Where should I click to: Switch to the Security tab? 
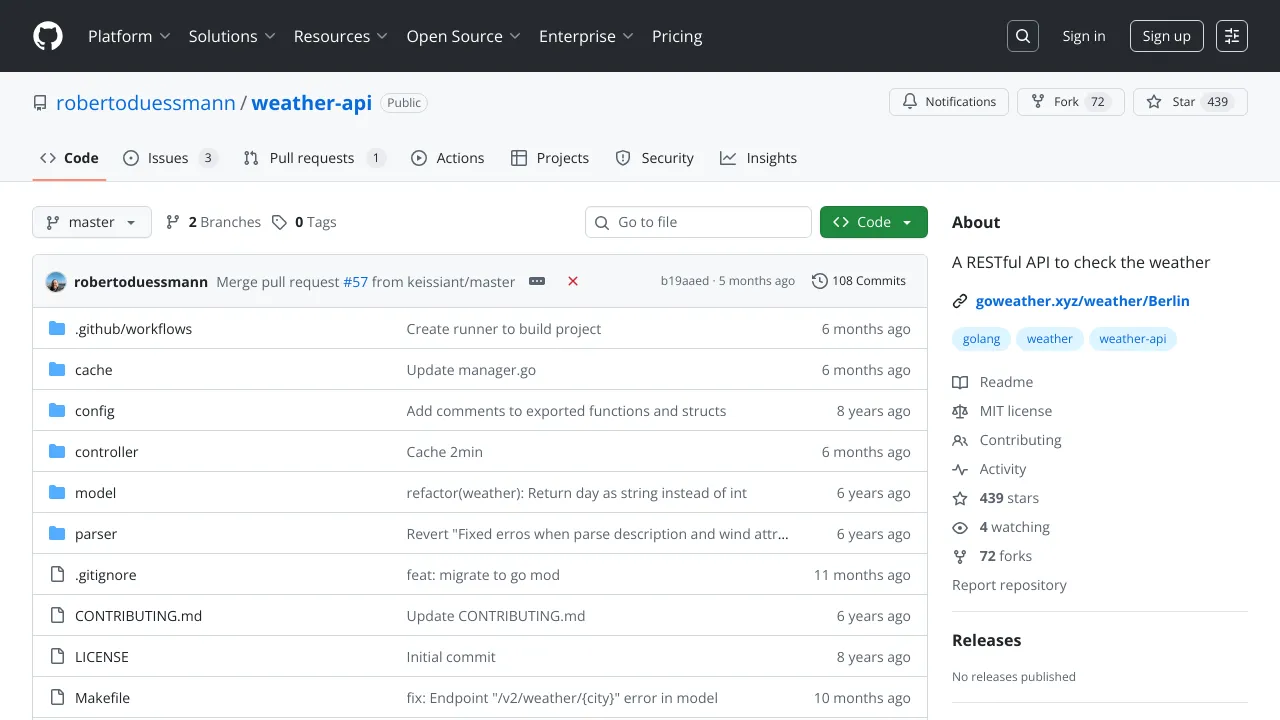point(655,158)
